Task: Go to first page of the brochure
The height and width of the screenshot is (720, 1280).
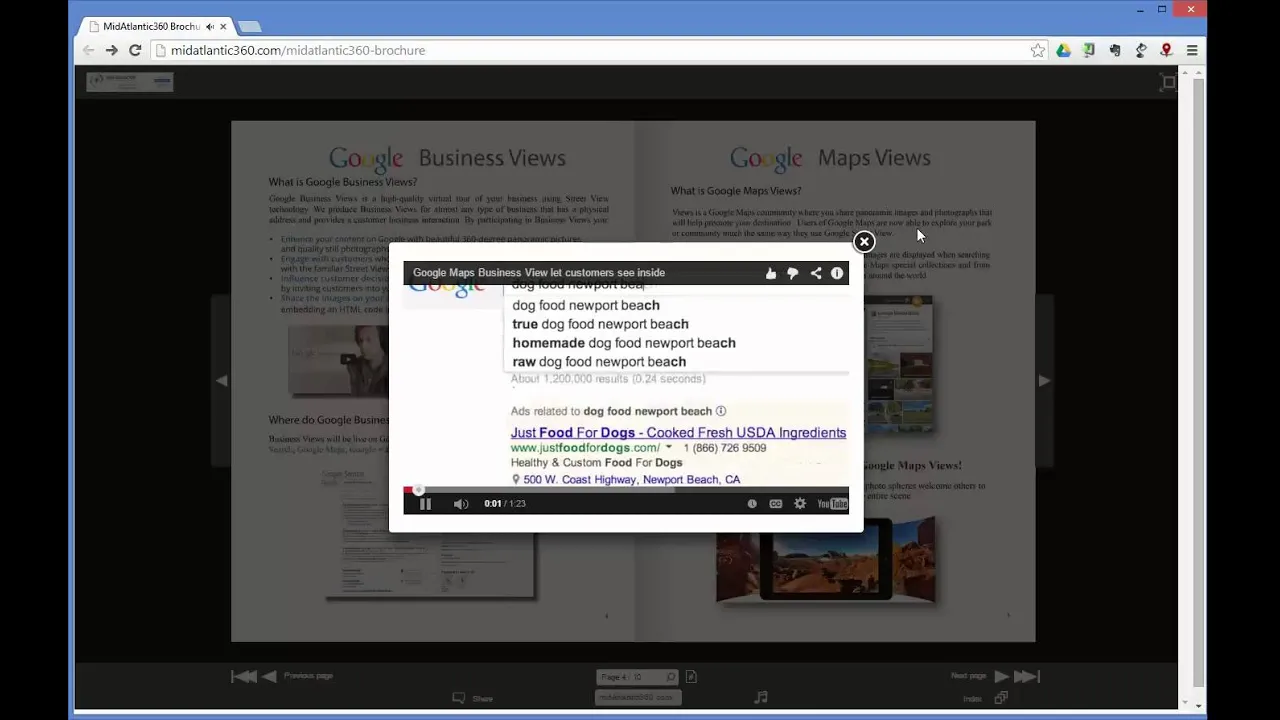Action: point(243,677)
